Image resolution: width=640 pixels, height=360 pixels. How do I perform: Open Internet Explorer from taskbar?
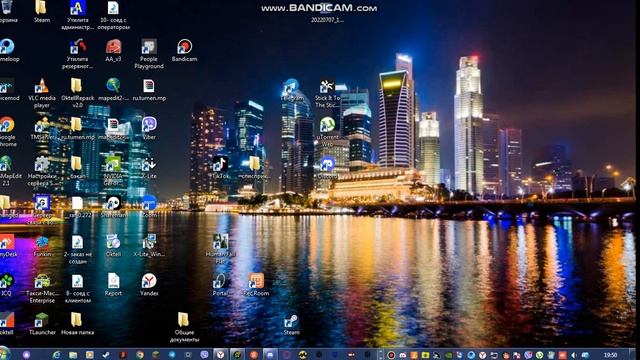point(56,355)
